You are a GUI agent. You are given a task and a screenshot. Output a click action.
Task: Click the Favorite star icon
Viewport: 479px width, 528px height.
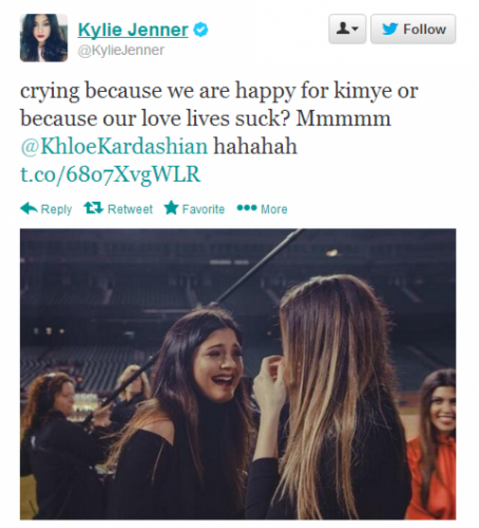[171, 208]
